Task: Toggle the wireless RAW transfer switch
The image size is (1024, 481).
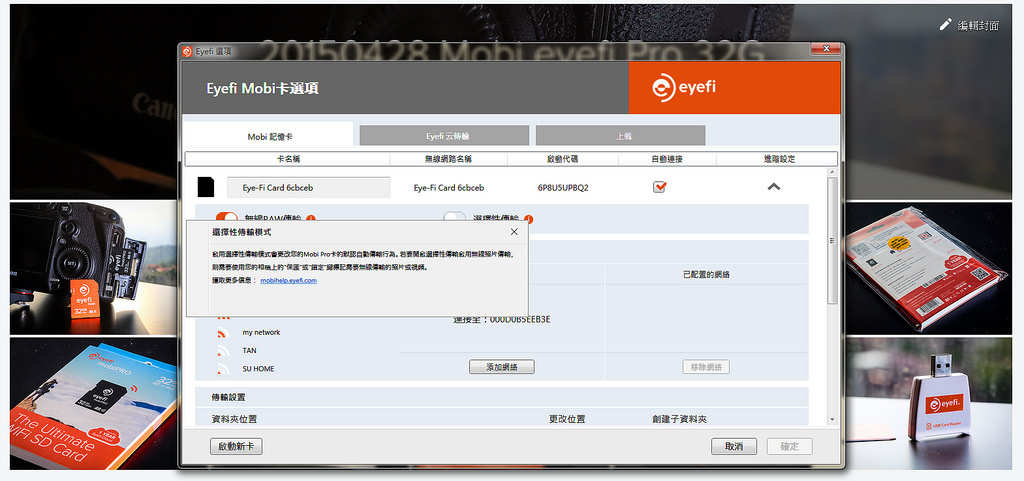Action: 227,217
